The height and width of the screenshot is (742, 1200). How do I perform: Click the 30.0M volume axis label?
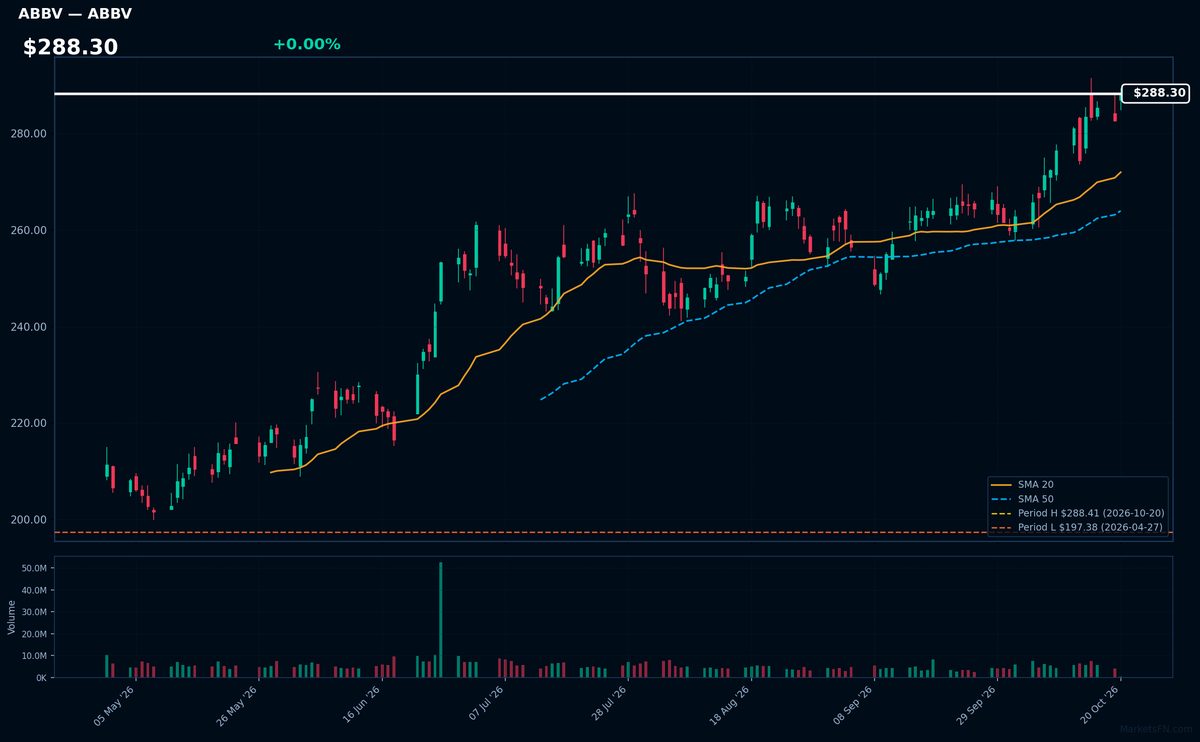[33, 612]
